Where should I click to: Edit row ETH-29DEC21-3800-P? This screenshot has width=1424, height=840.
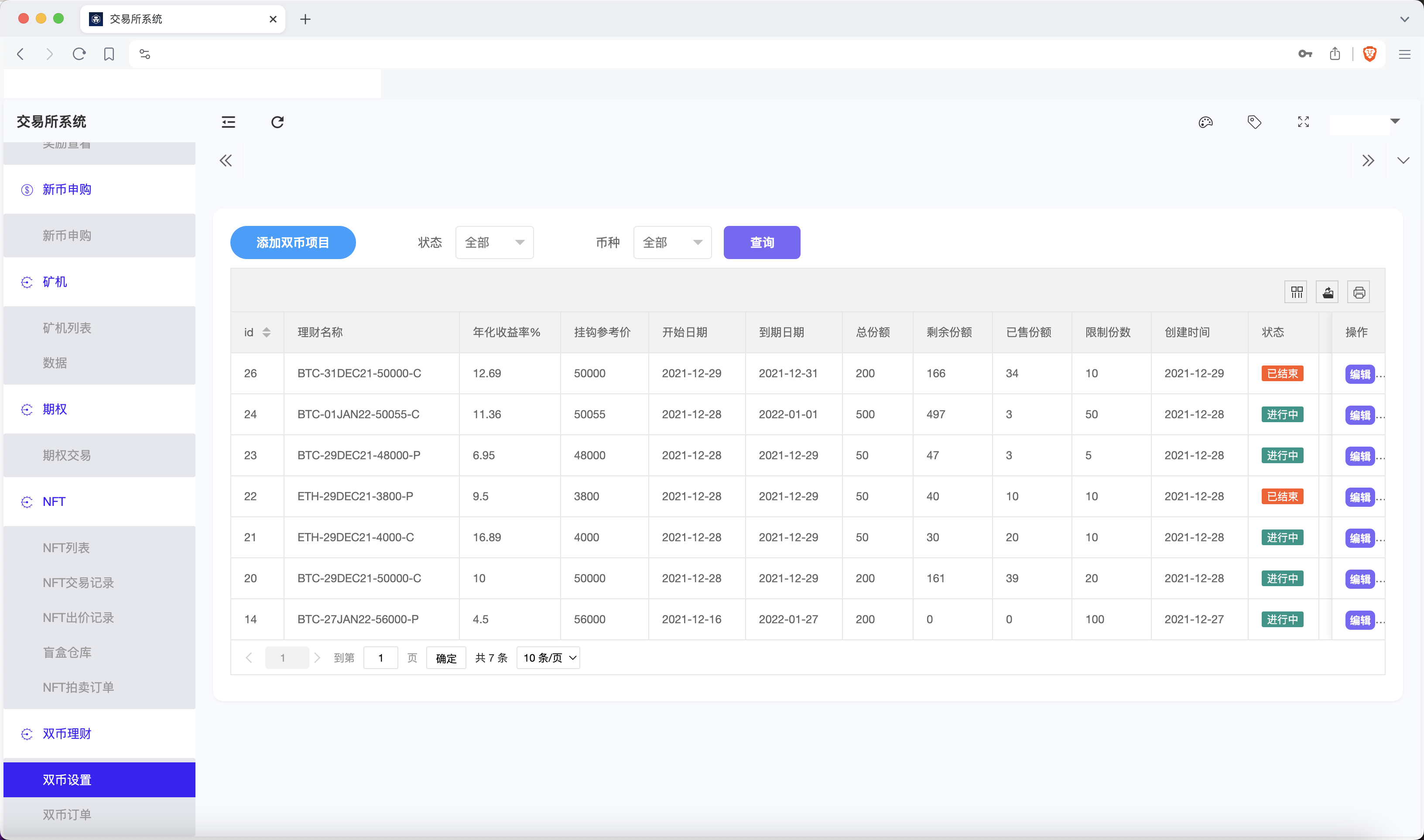1359,497
